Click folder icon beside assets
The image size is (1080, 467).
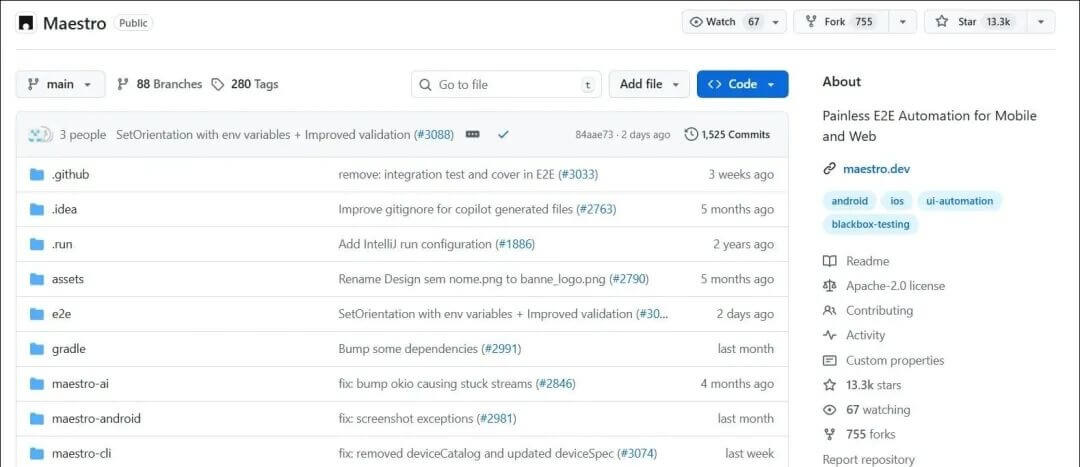37,279
